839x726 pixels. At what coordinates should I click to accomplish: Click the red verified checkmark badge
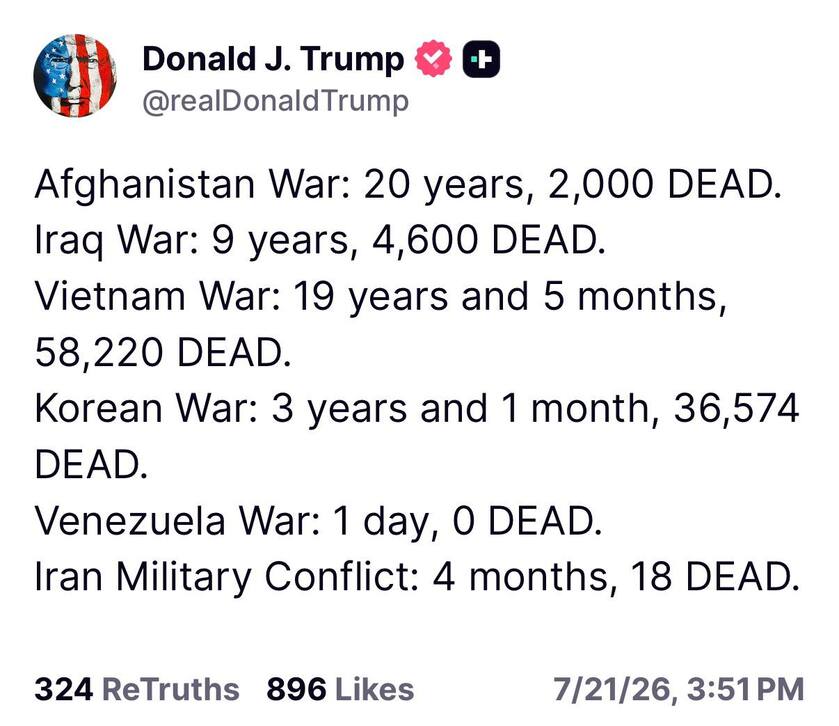click(x=433, y=58)
